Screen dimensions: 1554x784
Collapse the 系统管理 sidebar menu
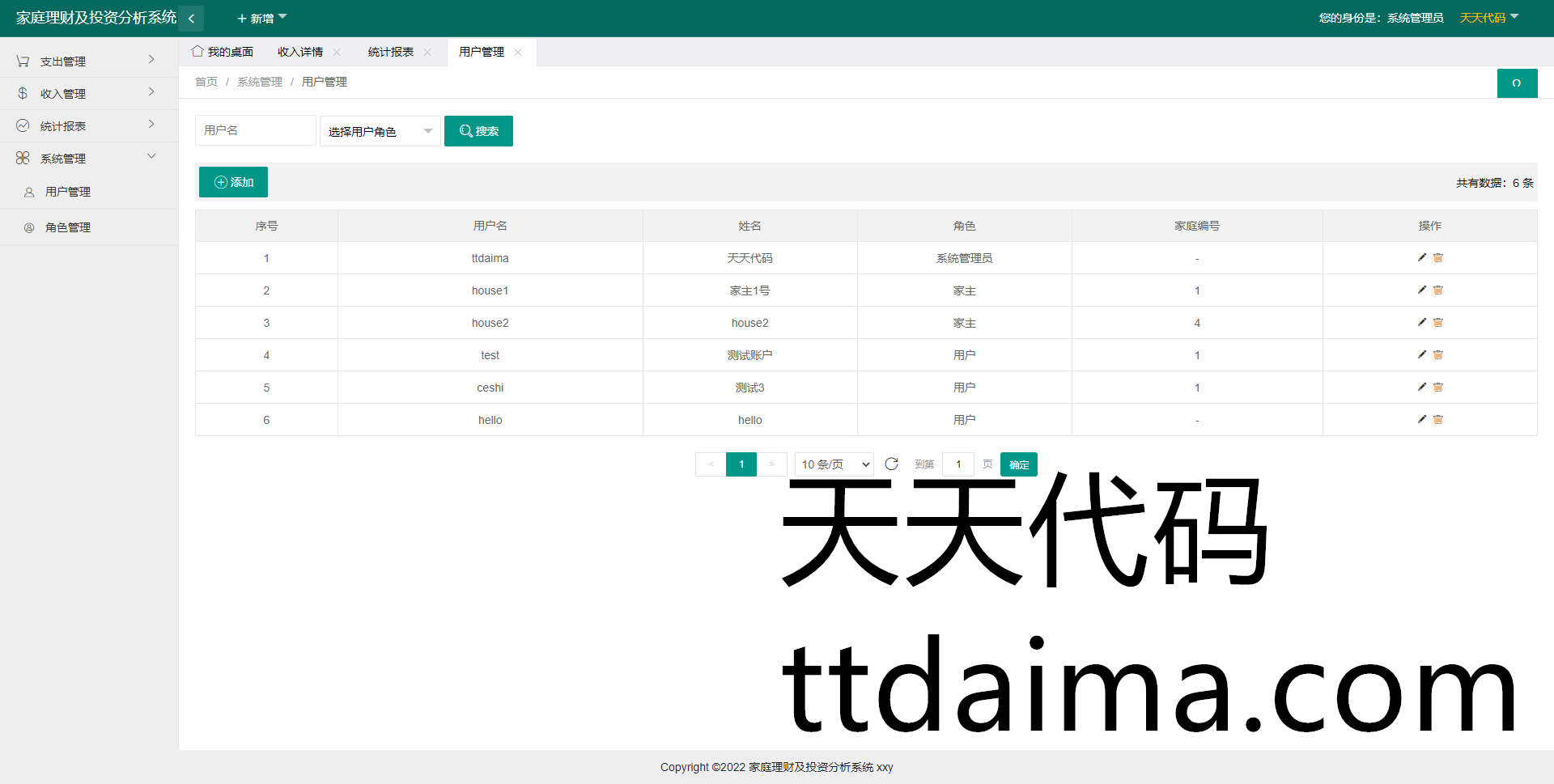pyautogui.click(x=88, y=158)
